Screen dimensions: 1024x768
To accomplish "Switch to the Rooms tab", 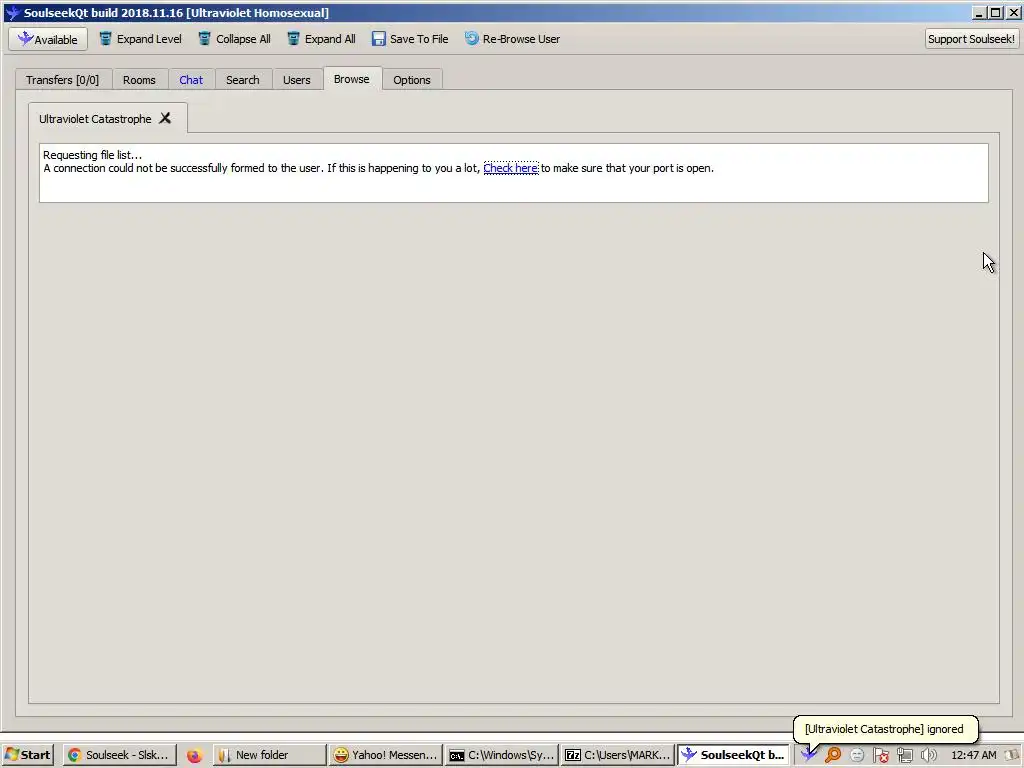I will [139, 80].
